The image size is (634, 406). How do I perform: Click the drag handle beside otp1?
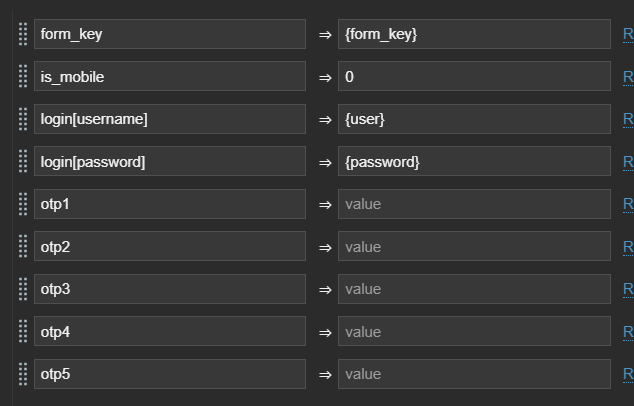click(23, 204)
